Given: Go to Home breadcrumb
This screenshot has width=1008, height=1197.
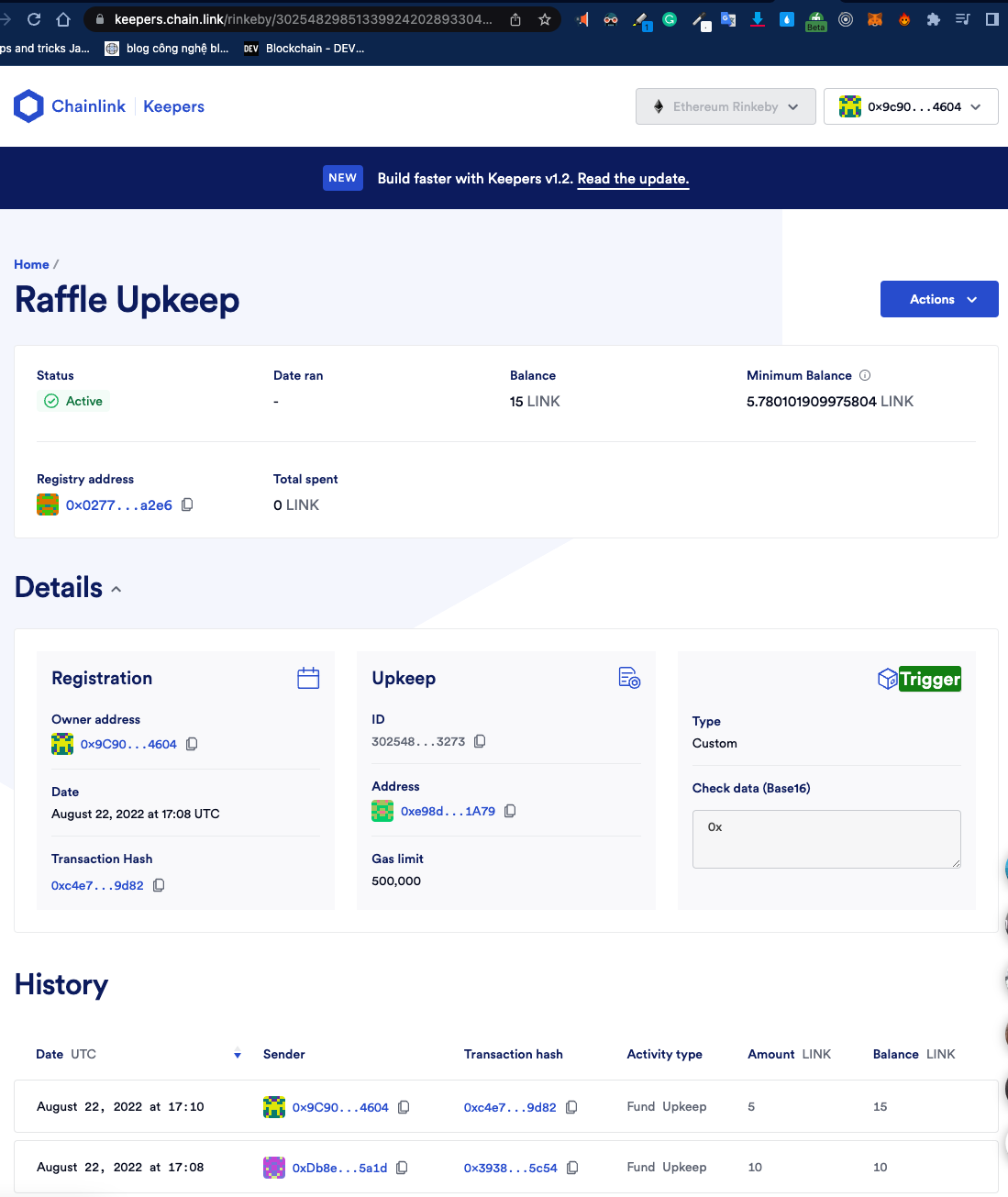Looking at the screenshot, I should 31,264.
